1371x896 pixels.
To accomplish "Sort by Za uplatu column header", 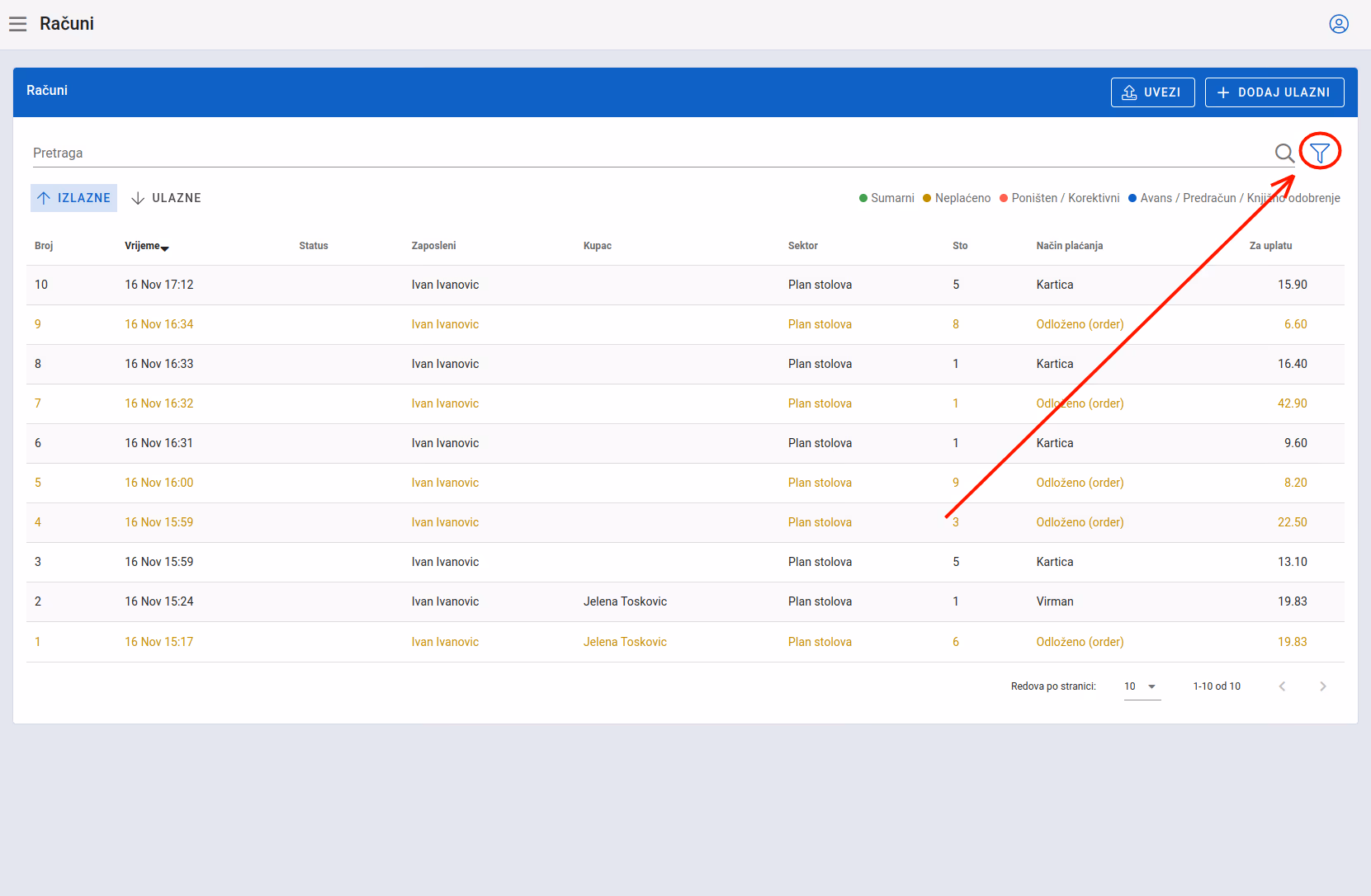I will click(x=1271, y=246).
